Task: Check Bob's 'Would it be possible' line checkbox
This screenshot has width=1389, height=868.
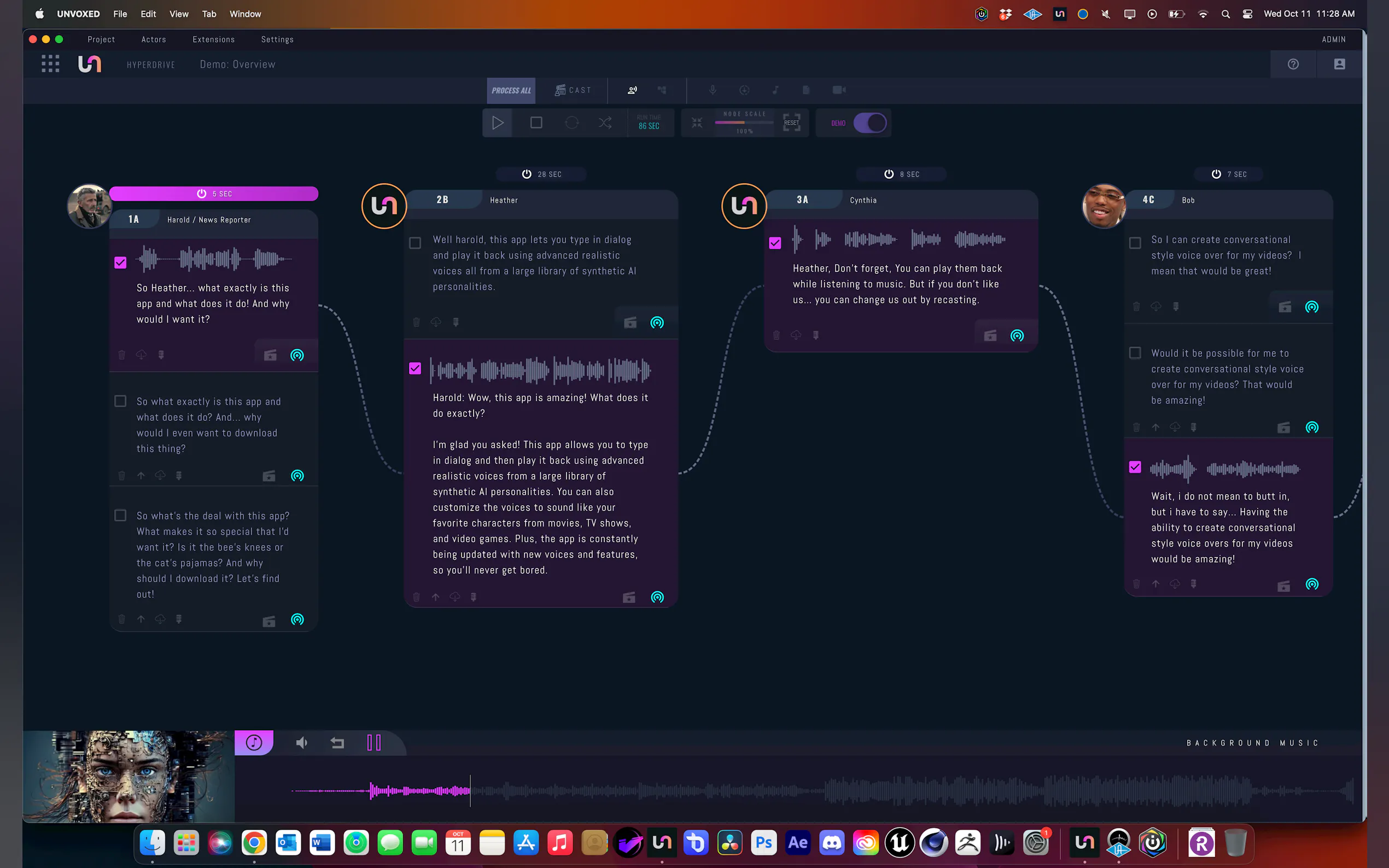Action: click(1135, 353)
